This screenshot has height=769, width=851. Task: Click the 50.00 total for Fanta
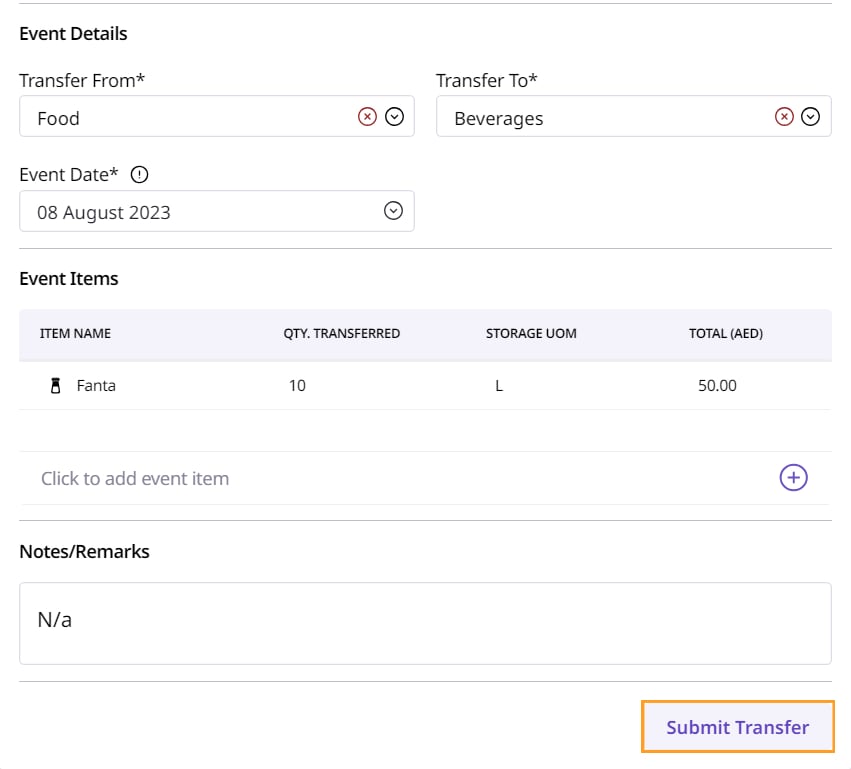[x=717, y=385]
